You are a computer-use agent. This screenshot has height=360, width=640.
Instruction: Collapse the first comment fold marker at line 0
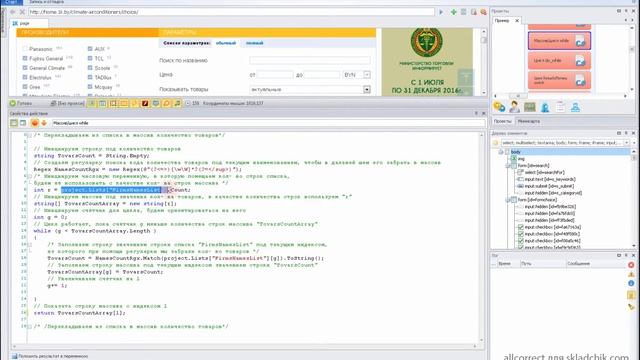(29, 135)
